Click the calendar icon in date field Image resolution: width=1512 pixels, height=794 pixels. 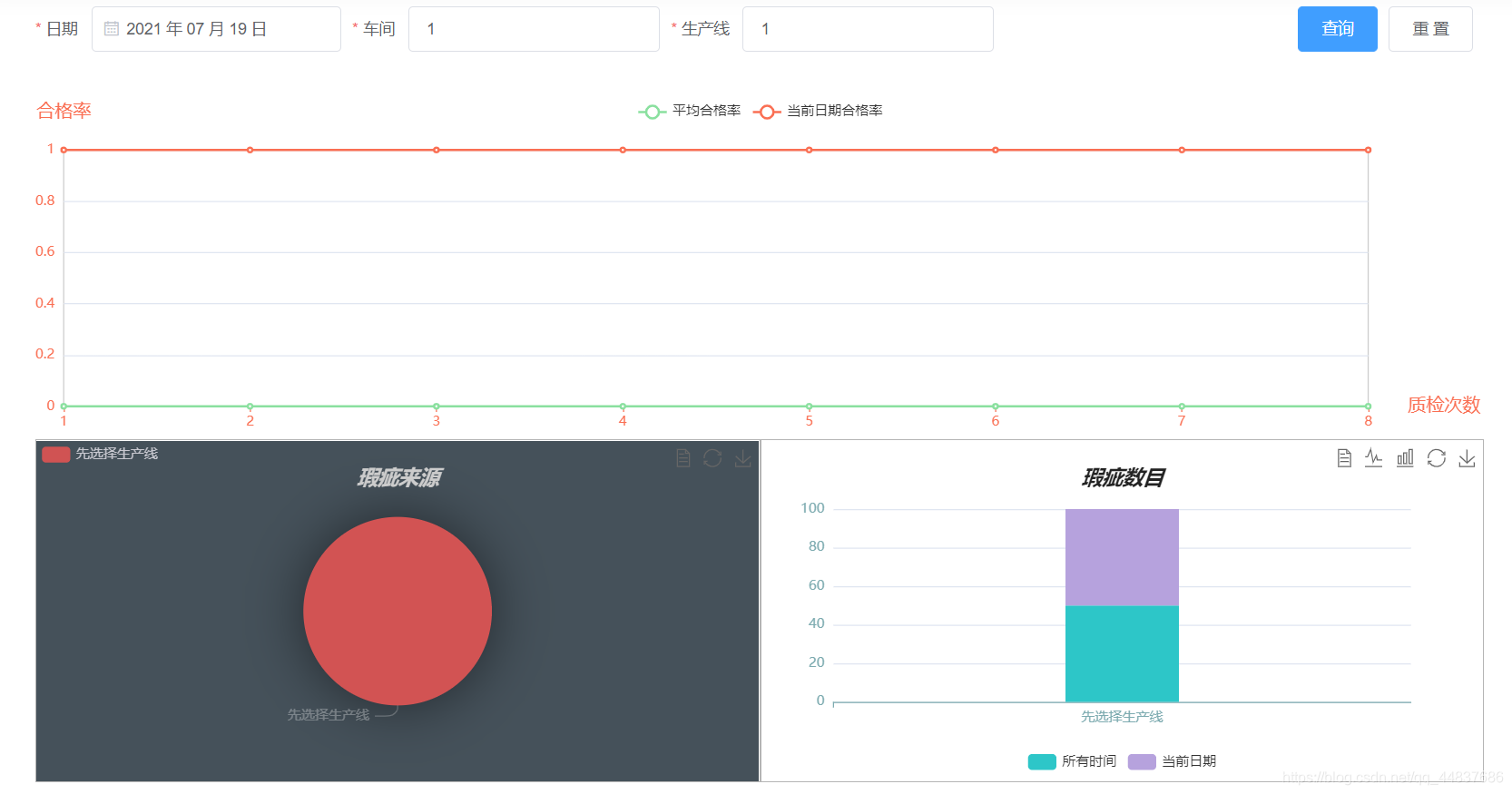[112, 29]
